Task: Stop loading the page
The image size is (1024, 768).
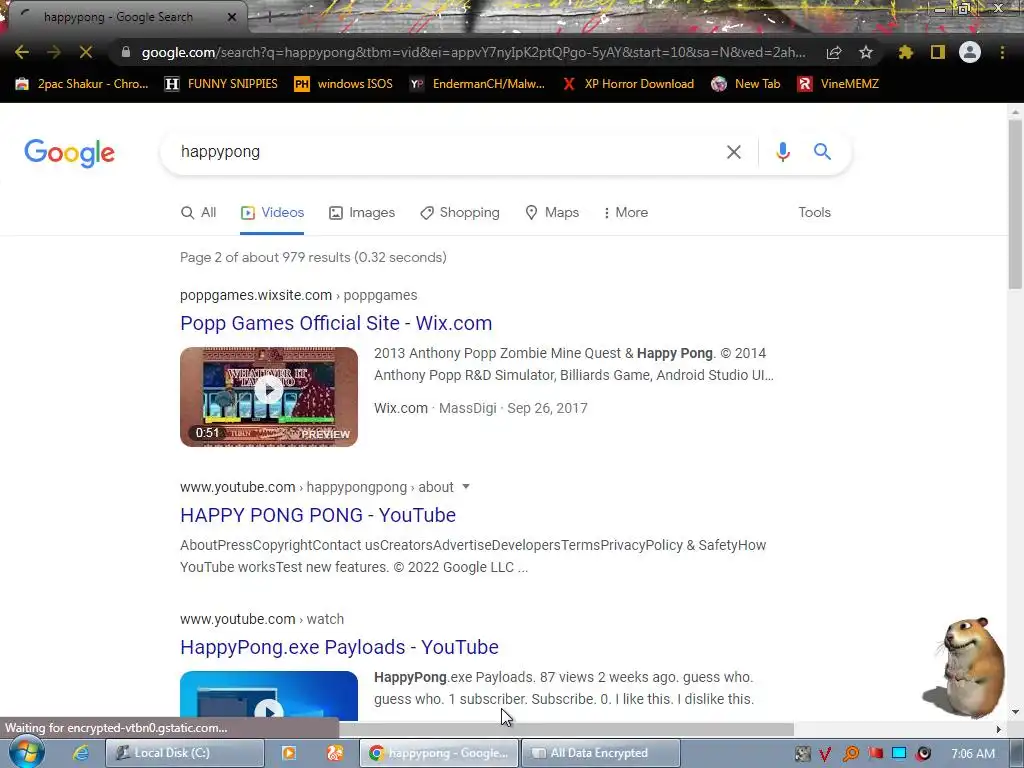Action: click(x=86, y=52)
